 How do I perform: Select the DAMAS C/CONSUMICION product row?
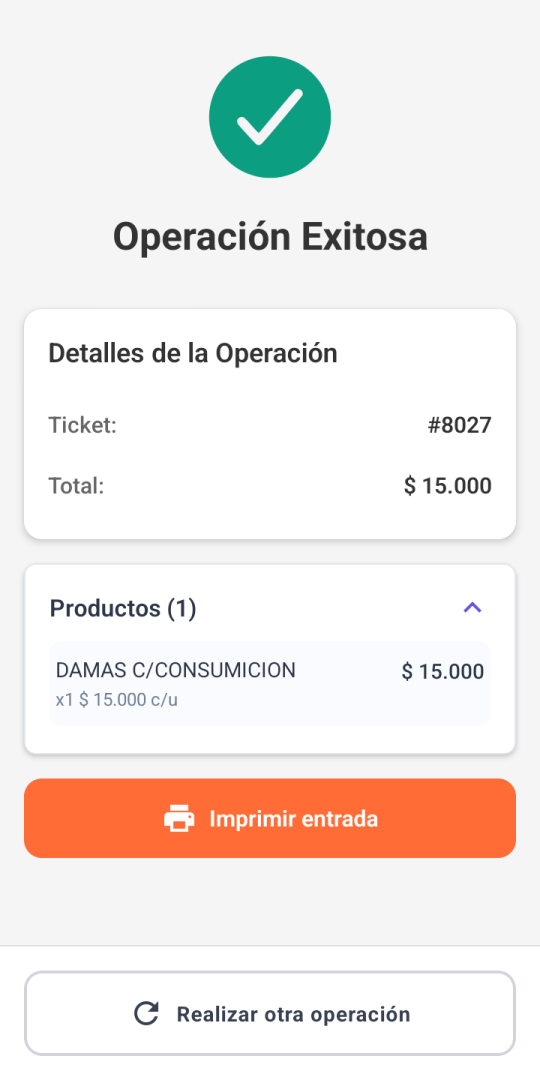pyautogui.click(x=270, y=683)
